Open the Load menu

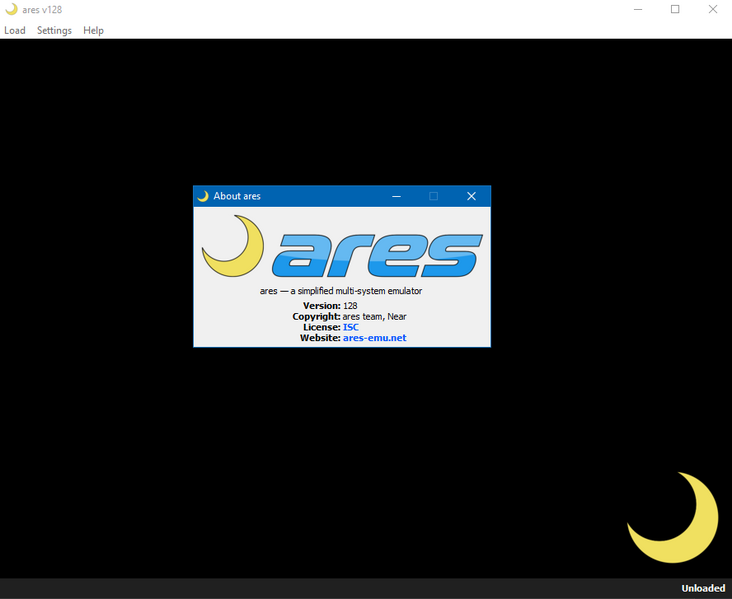(x=15, y=30)
